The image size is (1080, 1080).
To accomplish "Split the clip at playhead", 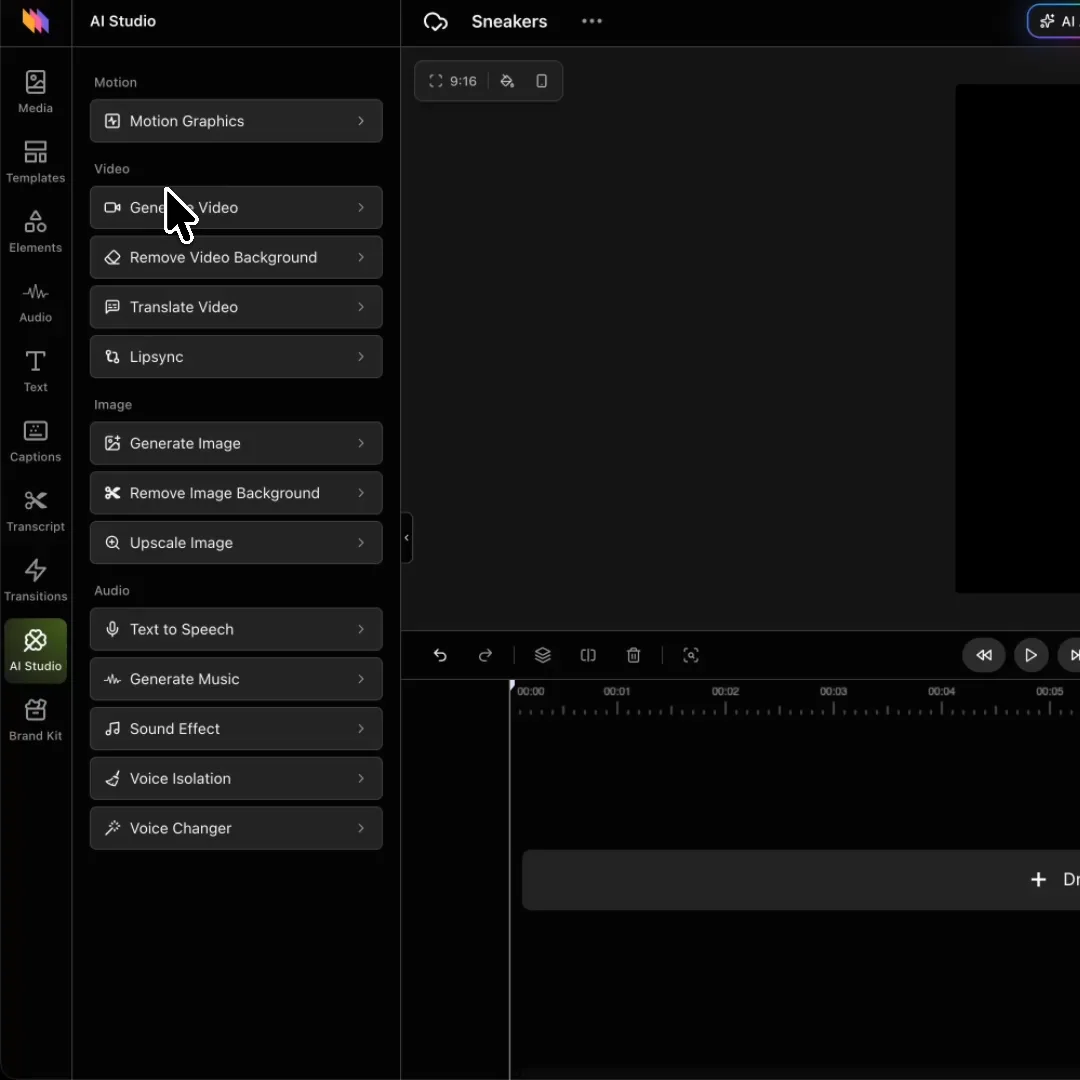I will pos(588,655).
